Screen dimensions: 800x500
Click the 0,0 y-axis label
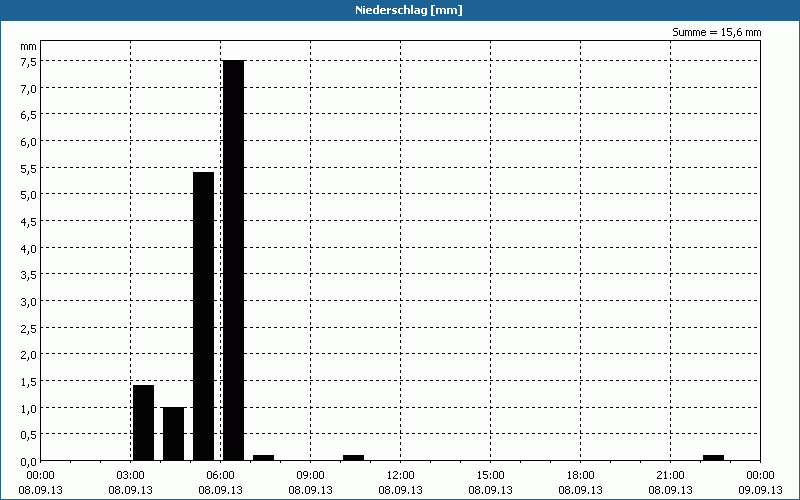pyautogui.click(x=28, y=462)
